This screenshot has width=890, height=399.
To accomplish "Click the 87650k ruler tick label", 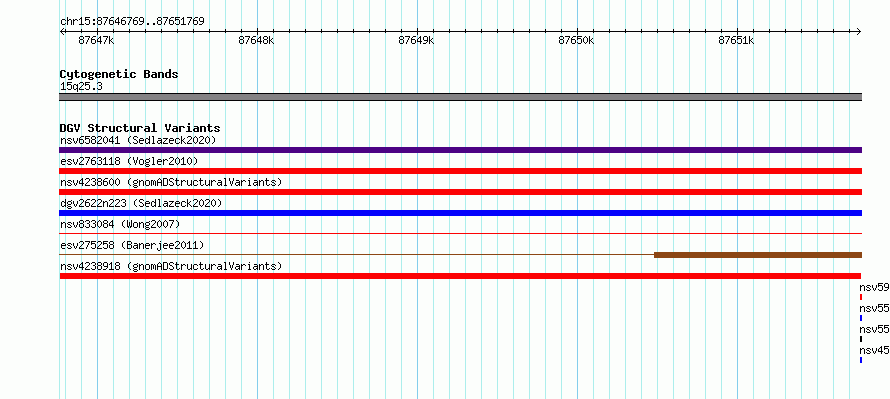I will pyautogui.click(x=577, y=40).
